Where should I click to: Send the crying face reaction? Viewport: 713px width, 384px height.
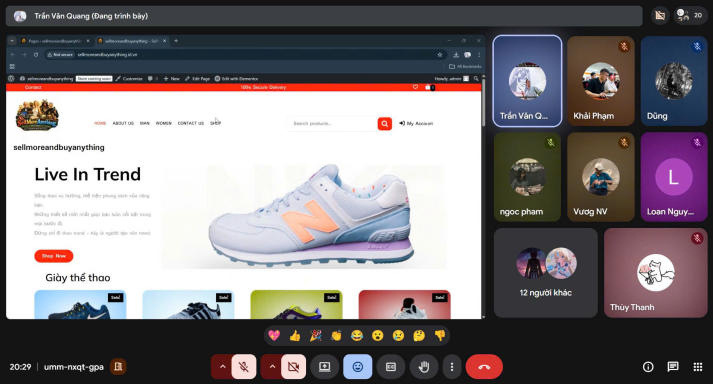point(398,336)
